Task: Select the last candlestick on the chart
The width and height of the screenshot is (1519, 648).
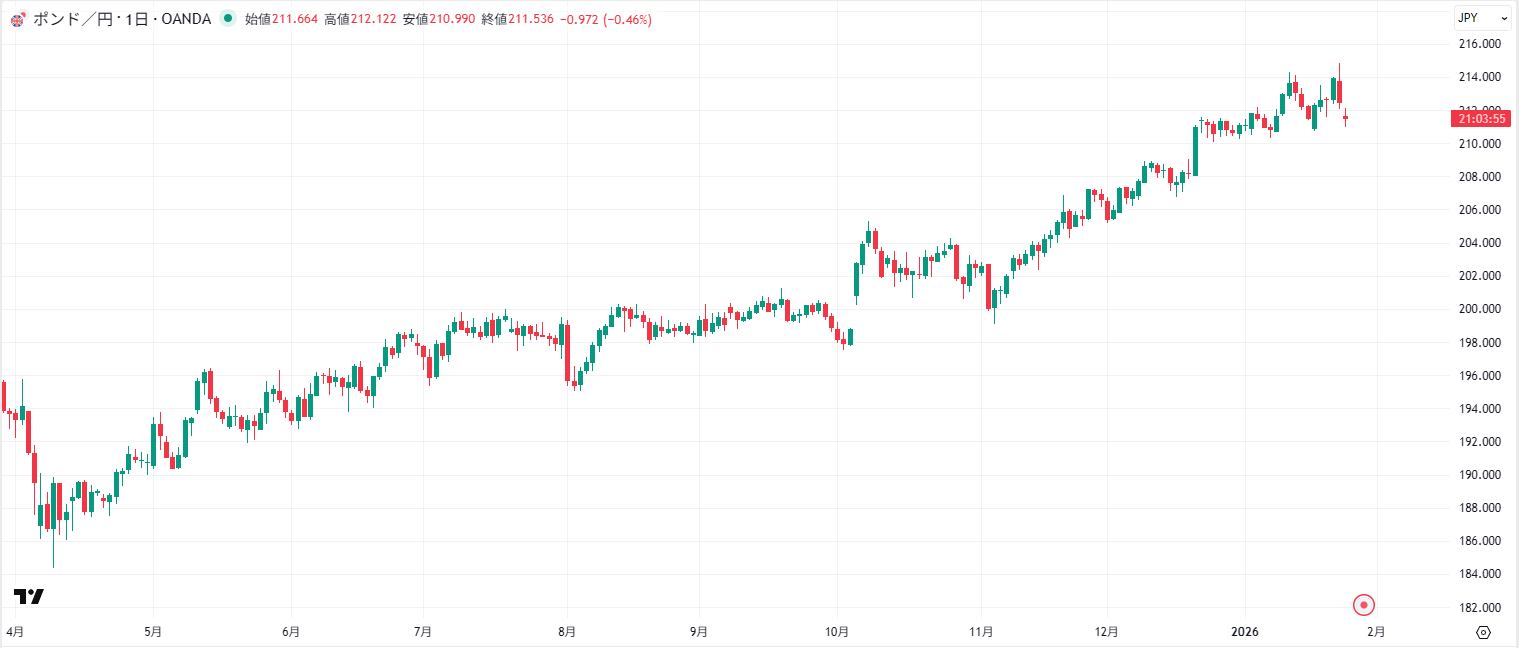Action: [1346, 118]
